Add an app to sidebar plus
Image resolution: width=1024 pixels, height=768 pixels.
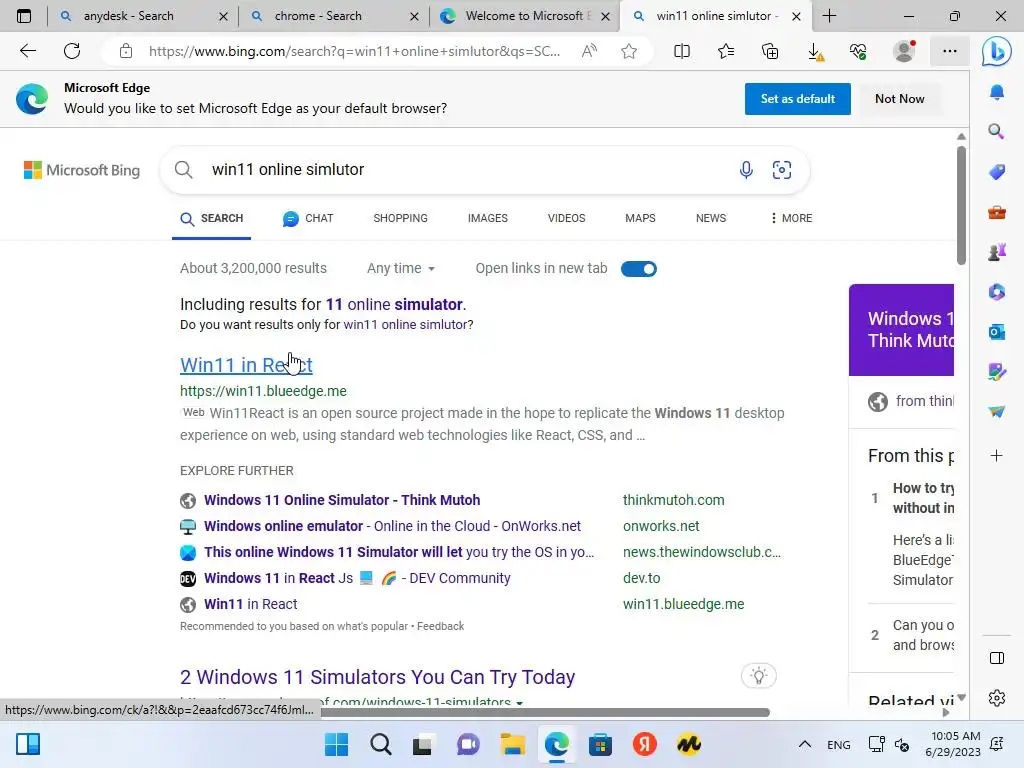[x=997, y=456]
